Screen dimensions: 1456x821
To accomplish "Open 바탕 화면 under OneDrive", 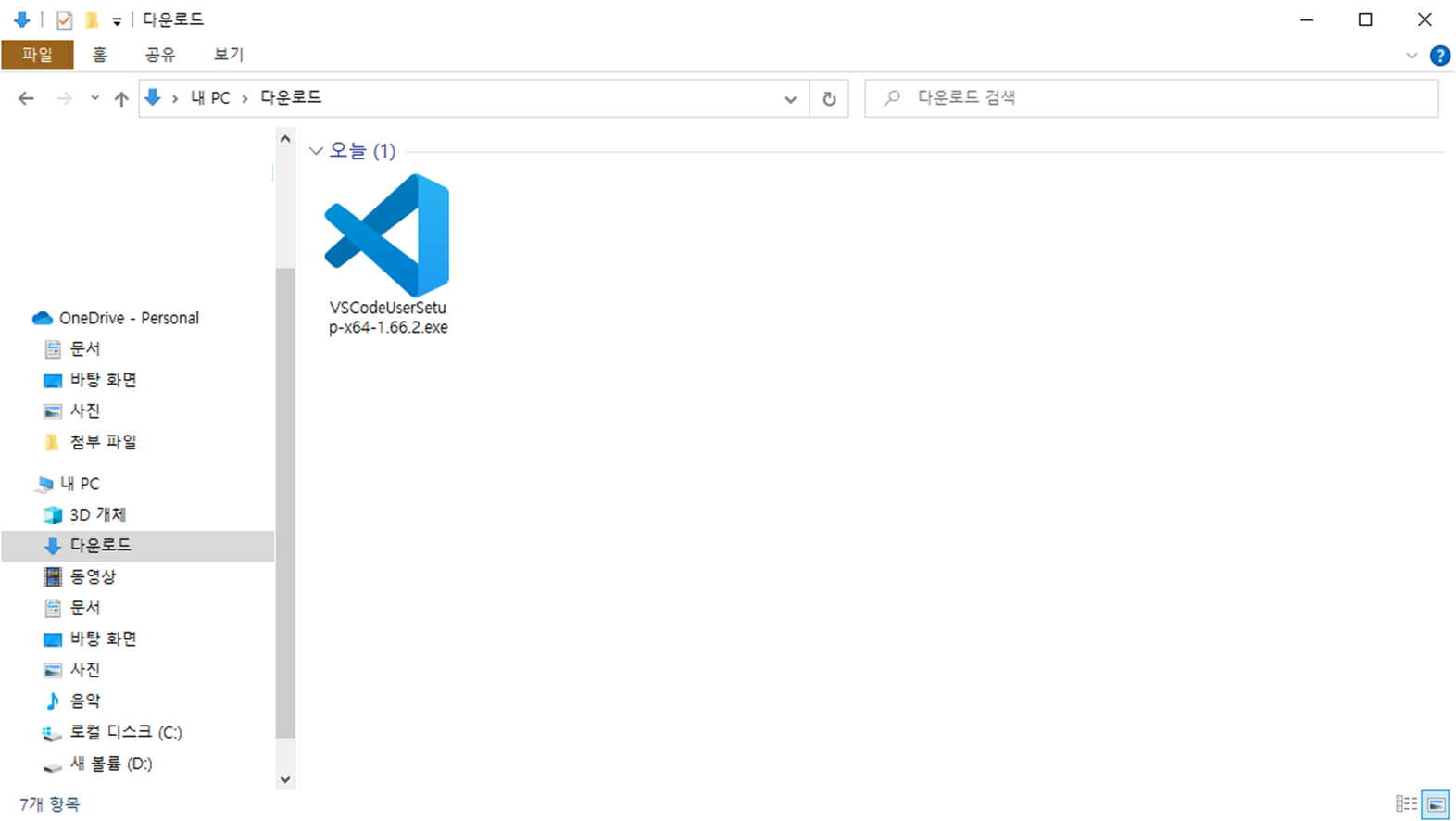I will [103, 380].
